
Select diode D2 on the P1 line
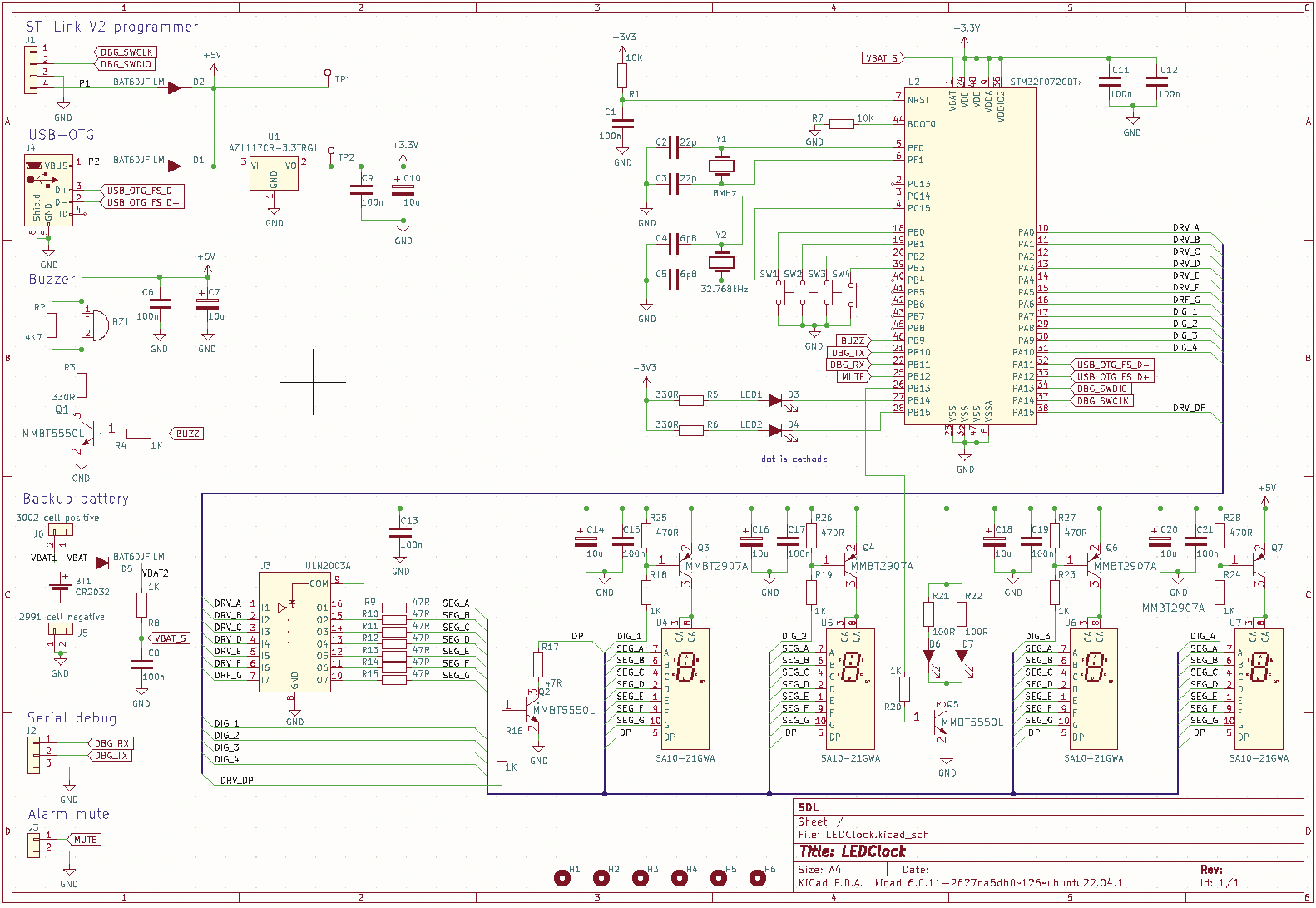pos(175,87)
